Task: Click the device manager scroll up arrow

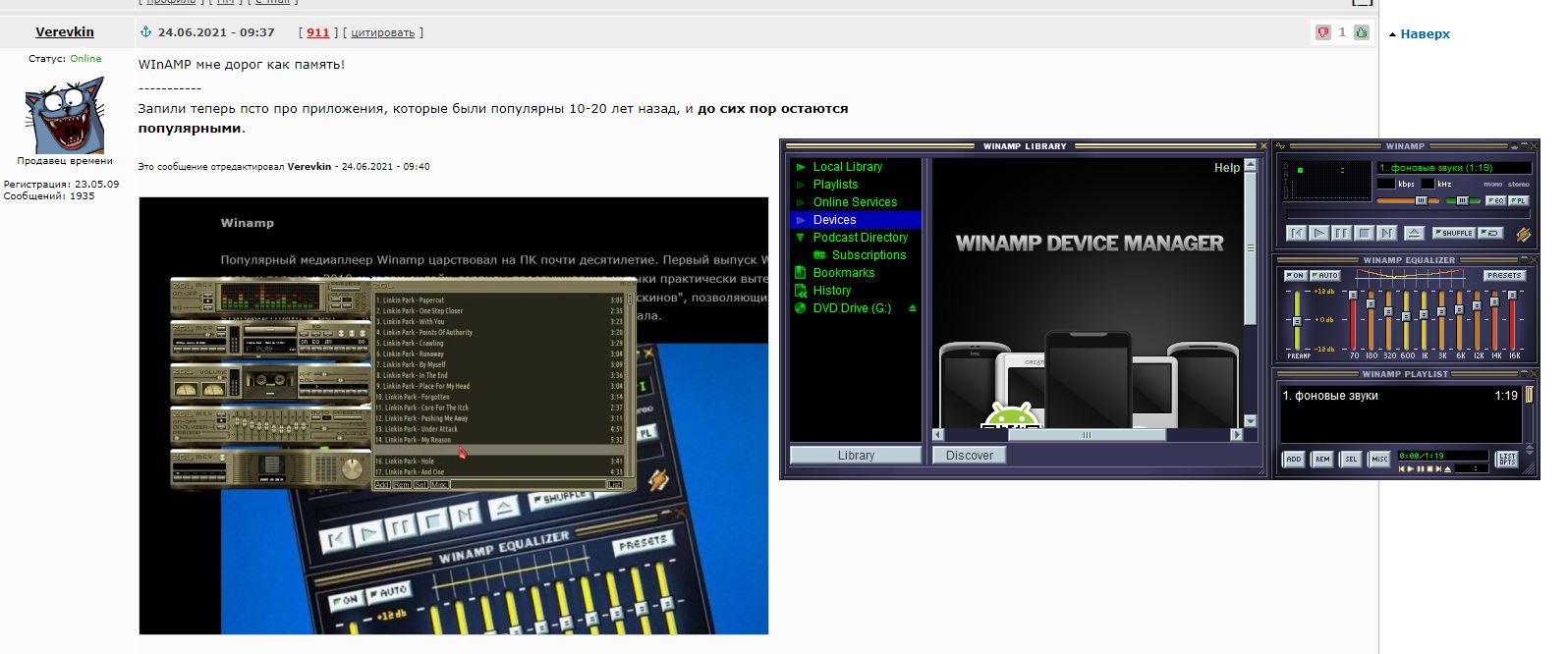Action: [x=1250, y=166]
